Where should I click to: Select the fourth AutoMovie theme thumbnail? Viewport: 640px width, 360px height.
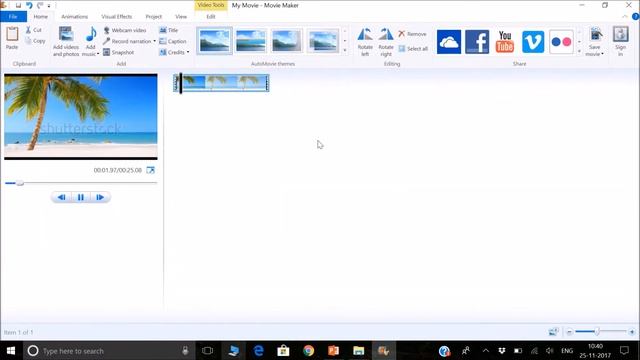(x=323, y=41)
